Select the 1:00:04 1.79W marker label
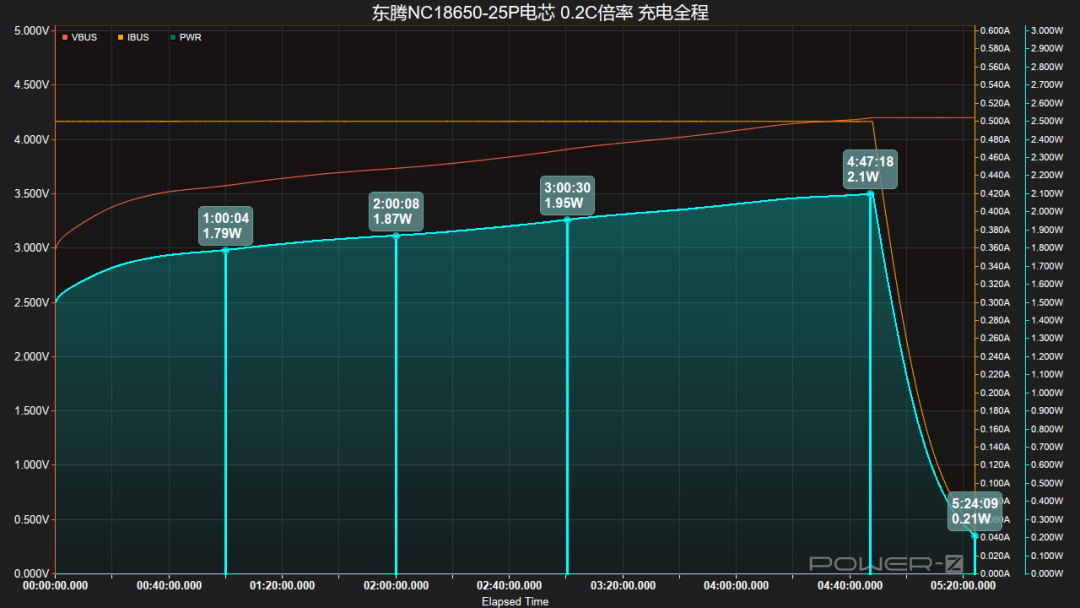The width and height of the screenshot is (1080, 608). [x=225, y=226]
